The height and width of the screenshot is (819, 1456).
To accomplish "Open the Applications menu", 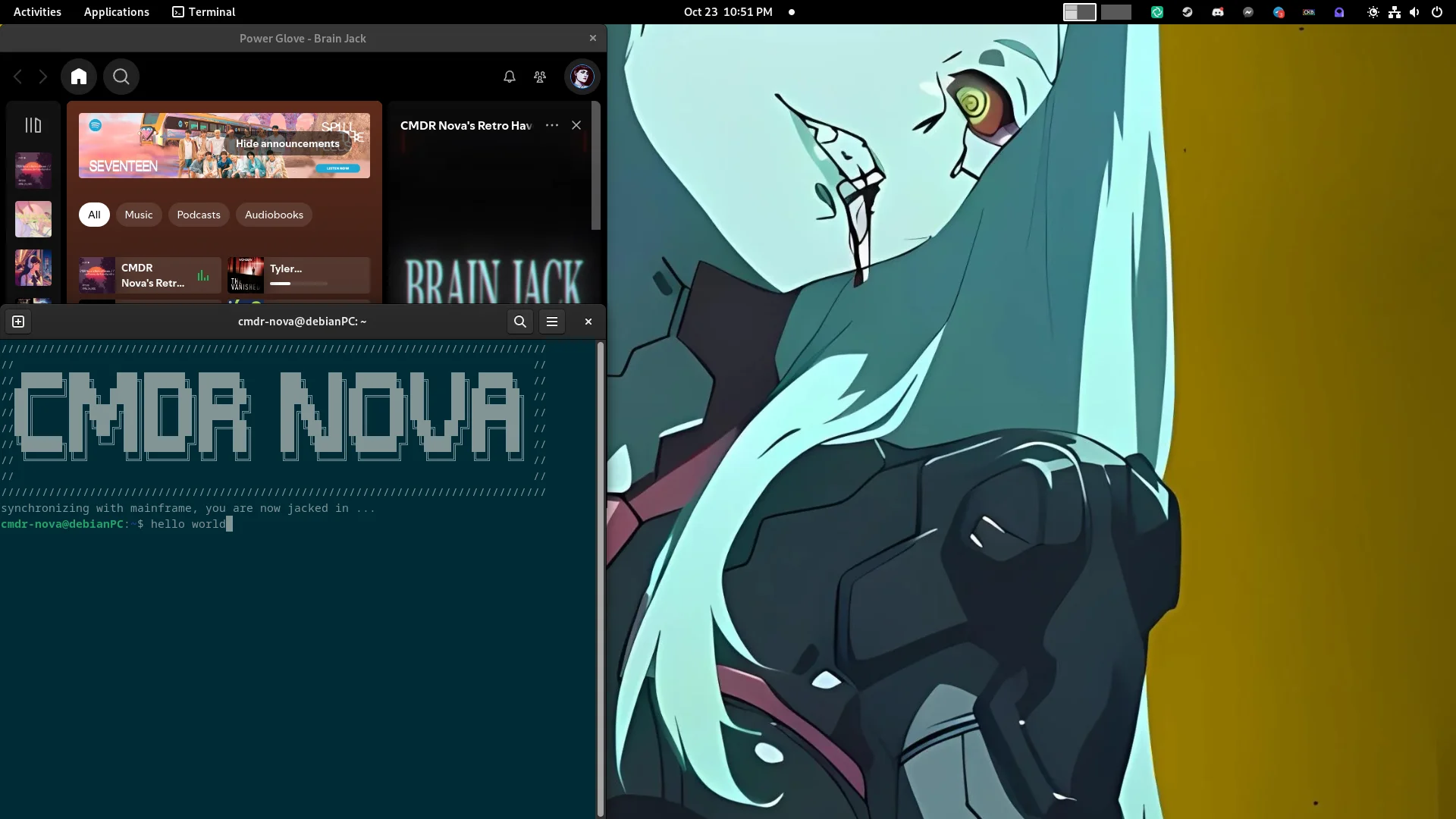I will [116, 12].
